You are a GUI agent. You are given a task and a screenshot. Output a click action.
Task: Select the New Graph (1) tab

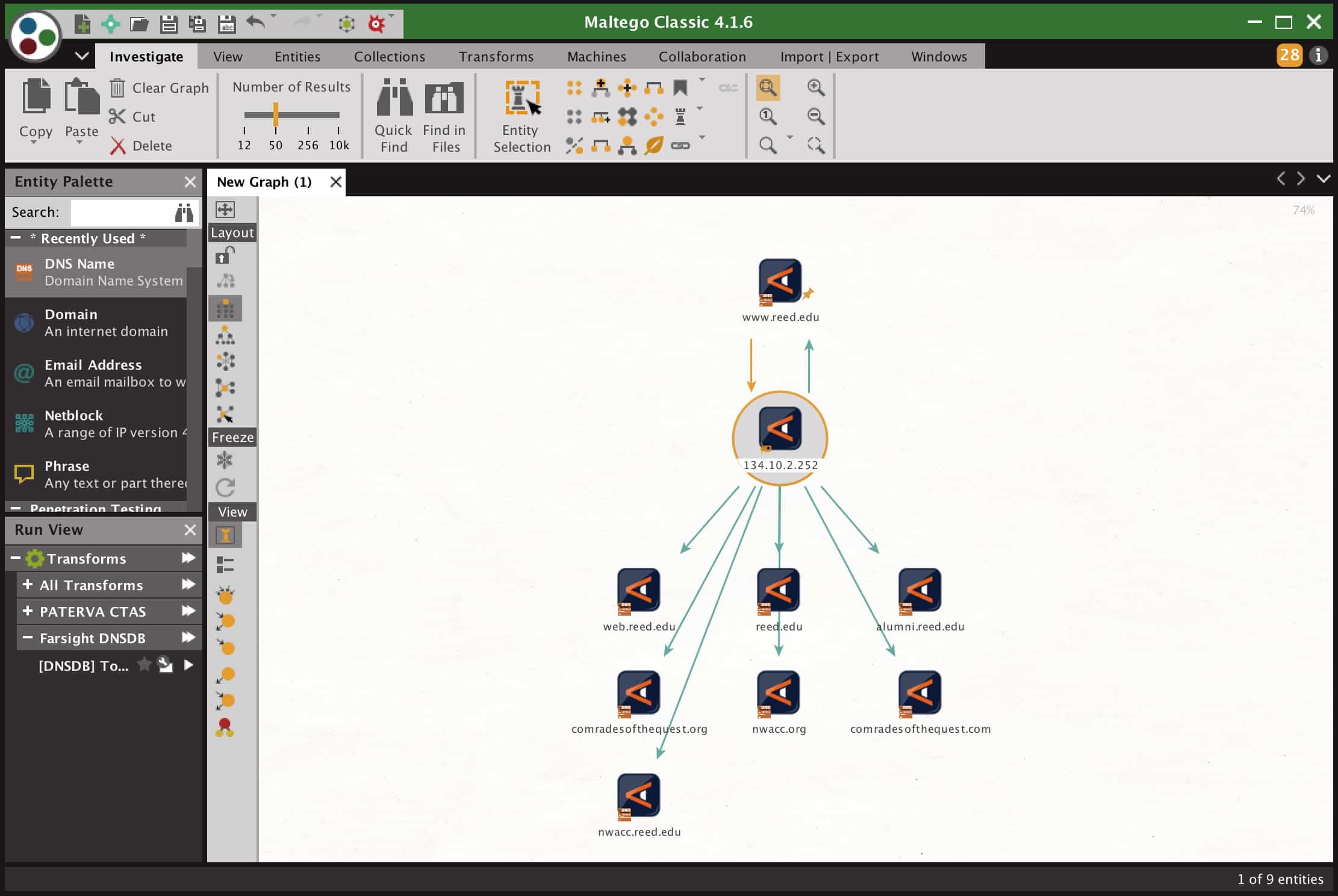(264, 182)
